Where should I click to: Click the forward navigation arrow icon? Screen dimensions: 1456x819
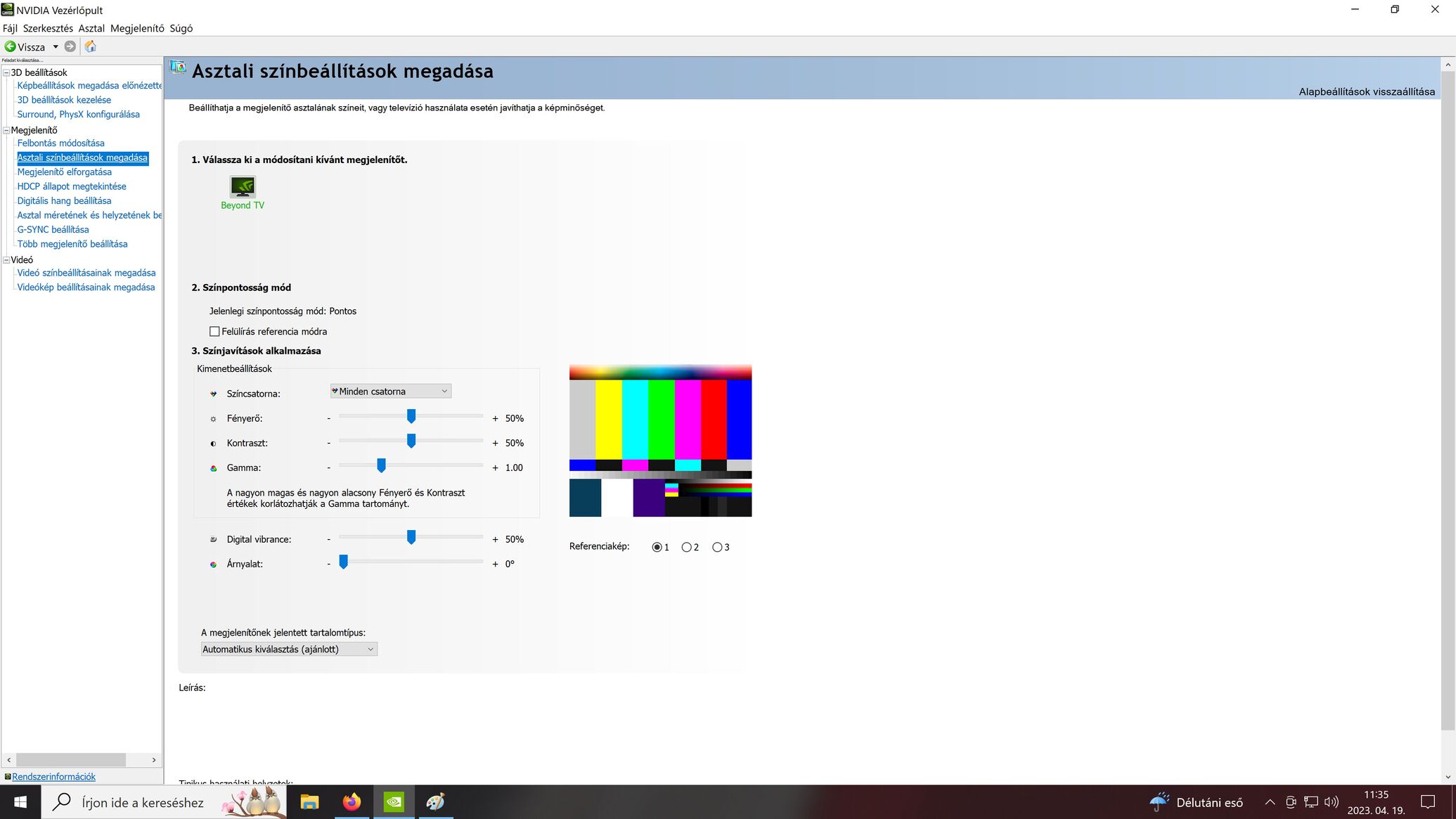click(x=70, y=46)
